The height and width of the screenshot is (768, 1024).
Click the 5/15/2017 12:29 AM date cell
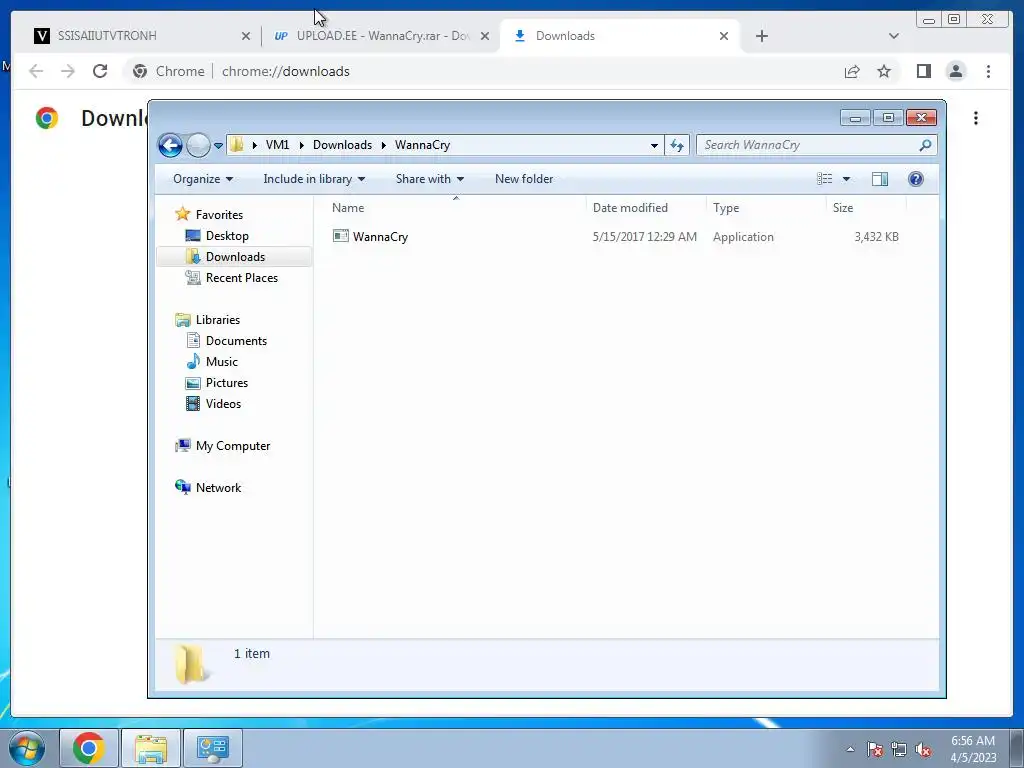pos(645,237)
